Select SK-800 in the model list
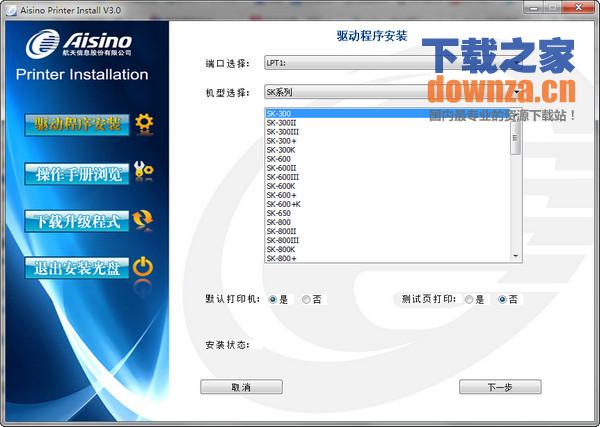Screen dimensions: 600x427 pos(388,222)
